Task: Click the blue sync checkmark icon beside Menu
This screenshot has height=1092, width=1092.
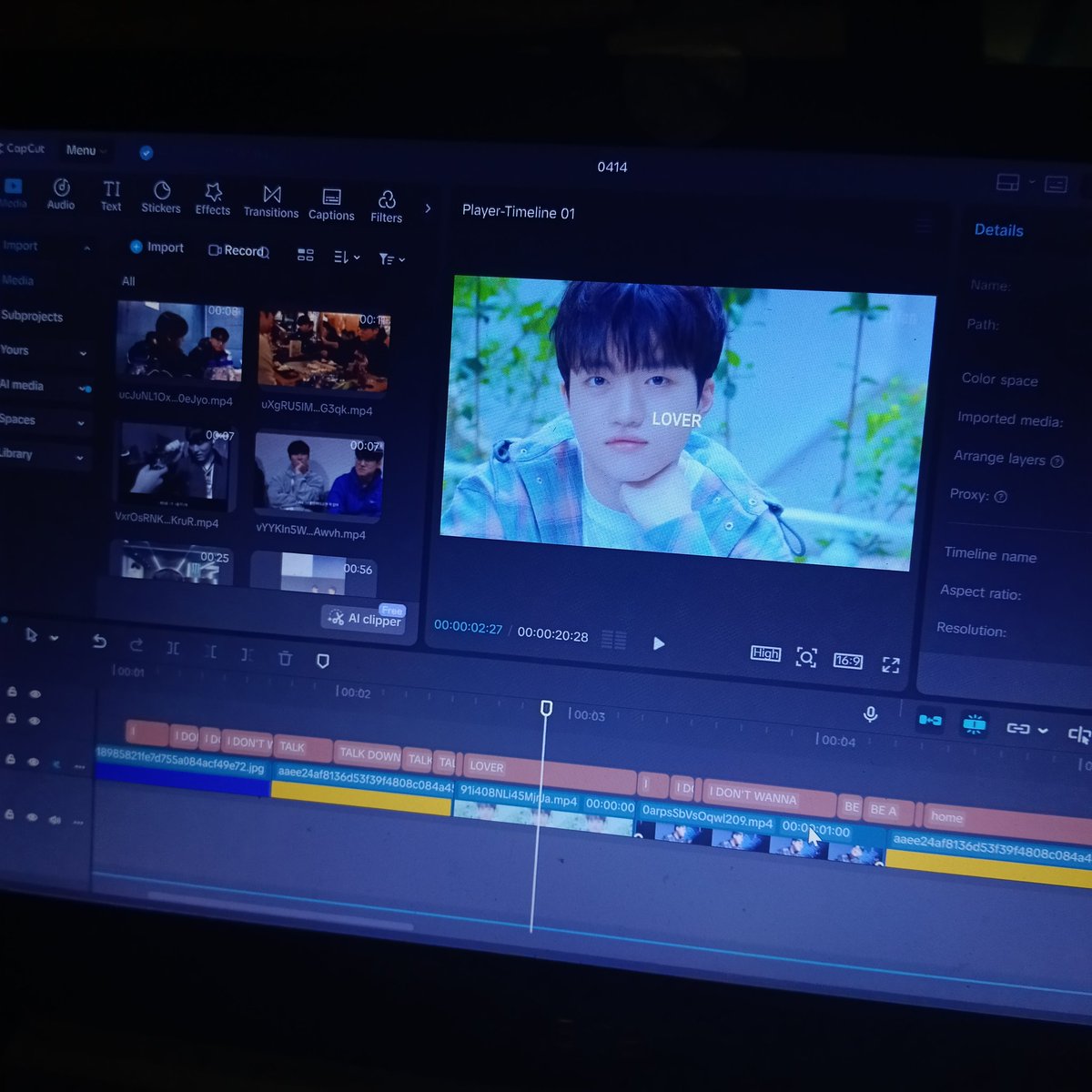Action: pos(146,153)
